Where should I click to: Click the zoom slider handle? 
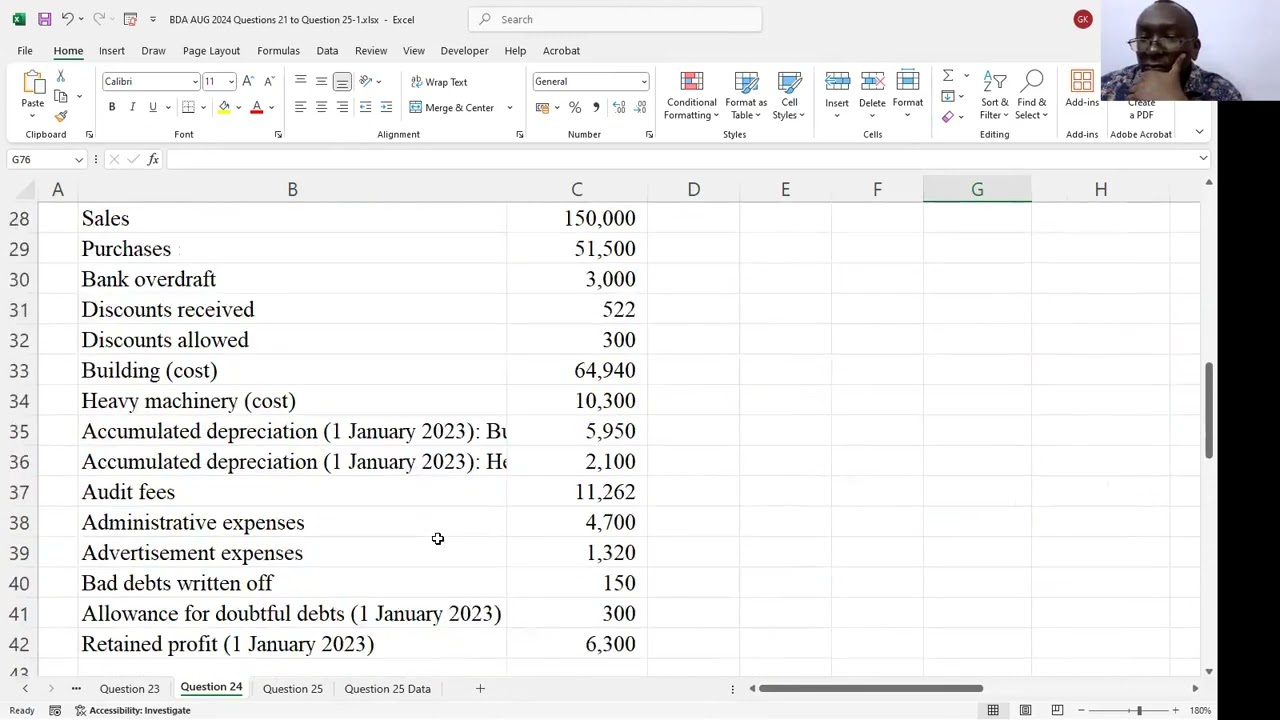pyautogui.click(x=1139, y=710)
